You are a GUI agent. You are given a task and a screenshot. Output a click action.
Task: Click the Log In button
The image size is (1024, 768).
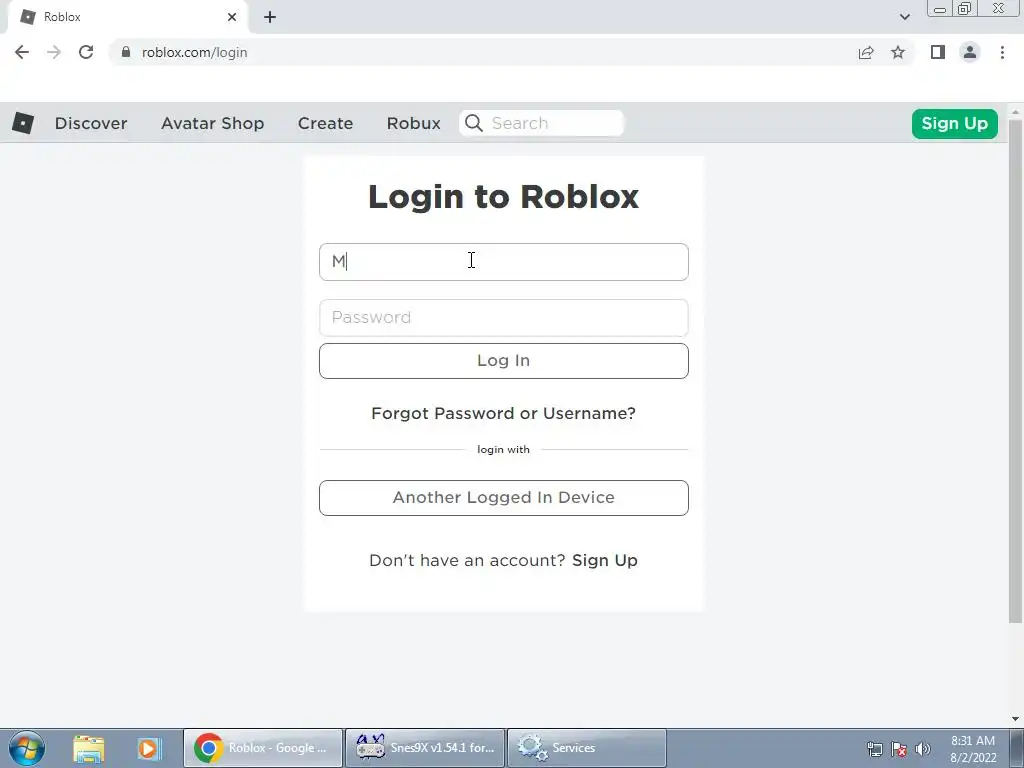(x=504, y=360)
